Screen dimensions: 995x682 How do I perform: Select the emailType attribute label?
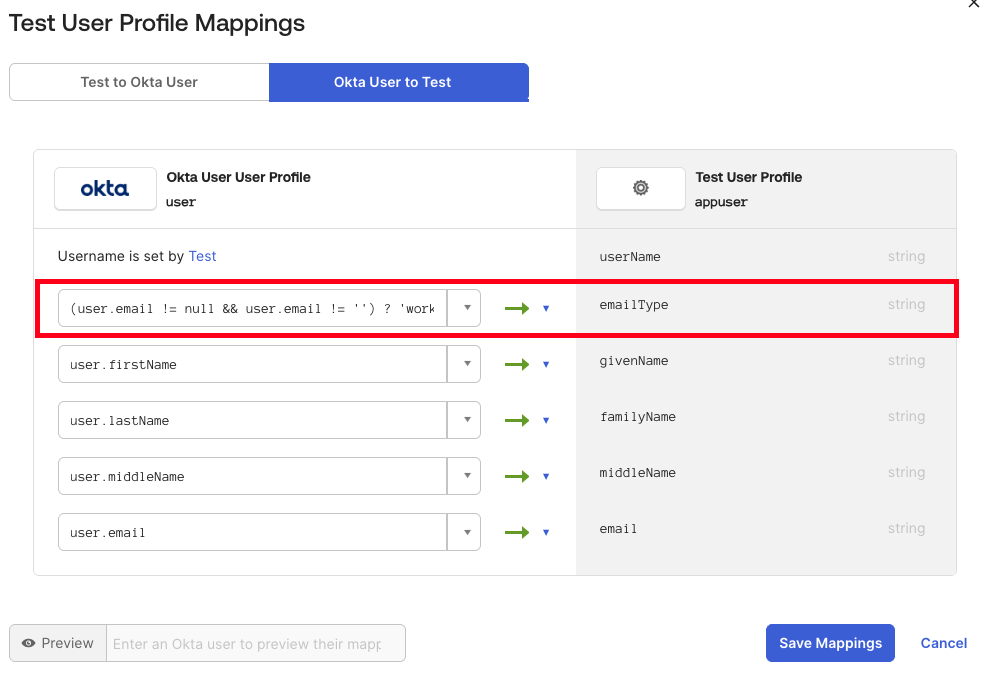634,305
